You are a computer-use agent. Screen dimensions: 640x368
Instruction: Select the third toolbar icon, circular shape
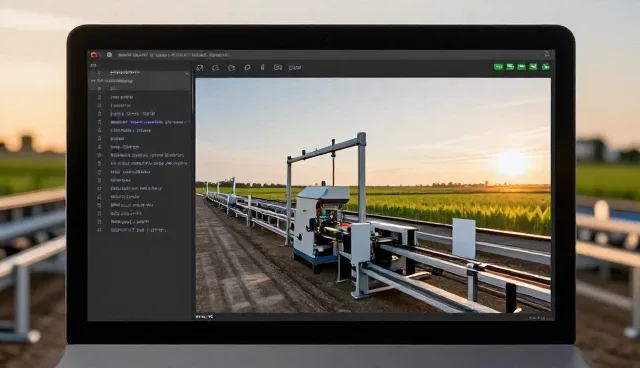coord(231,68)
